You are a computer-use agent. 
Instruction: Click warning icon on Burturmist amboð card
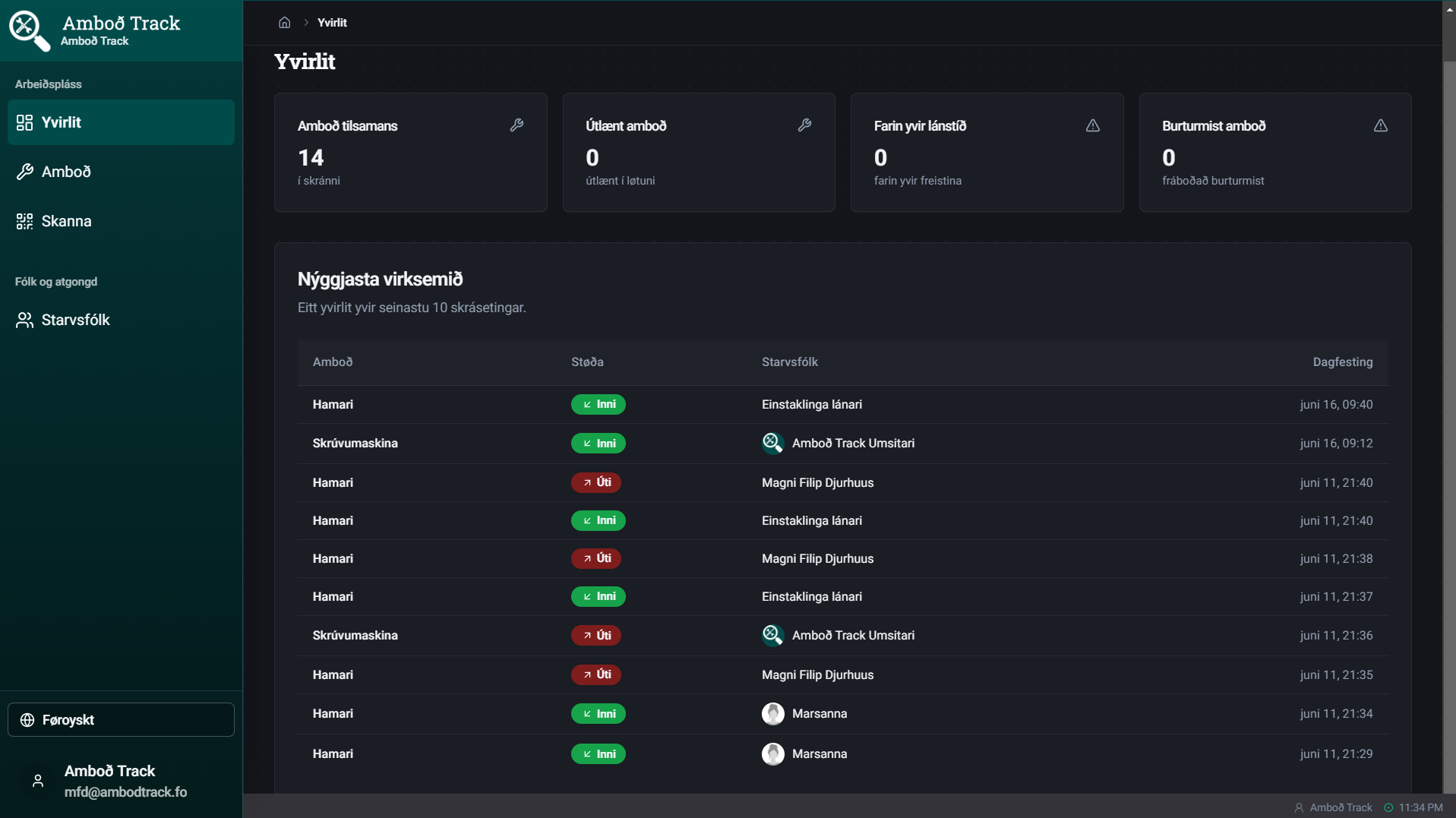pos(1380,125)
